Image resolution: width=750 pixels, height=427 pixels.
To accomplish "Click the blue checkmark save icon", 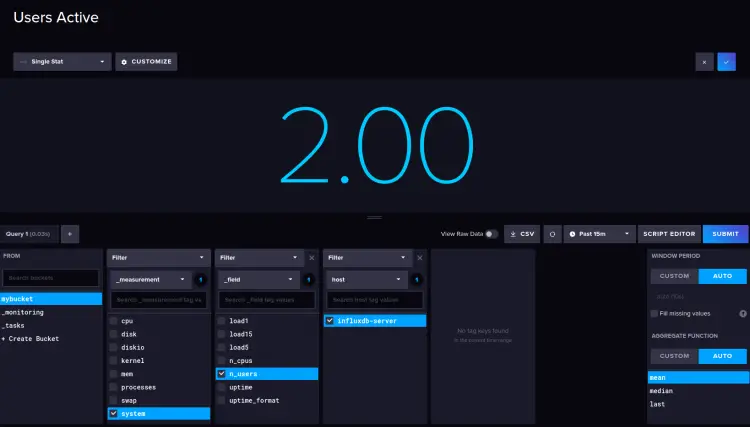I will click(726, 62).
